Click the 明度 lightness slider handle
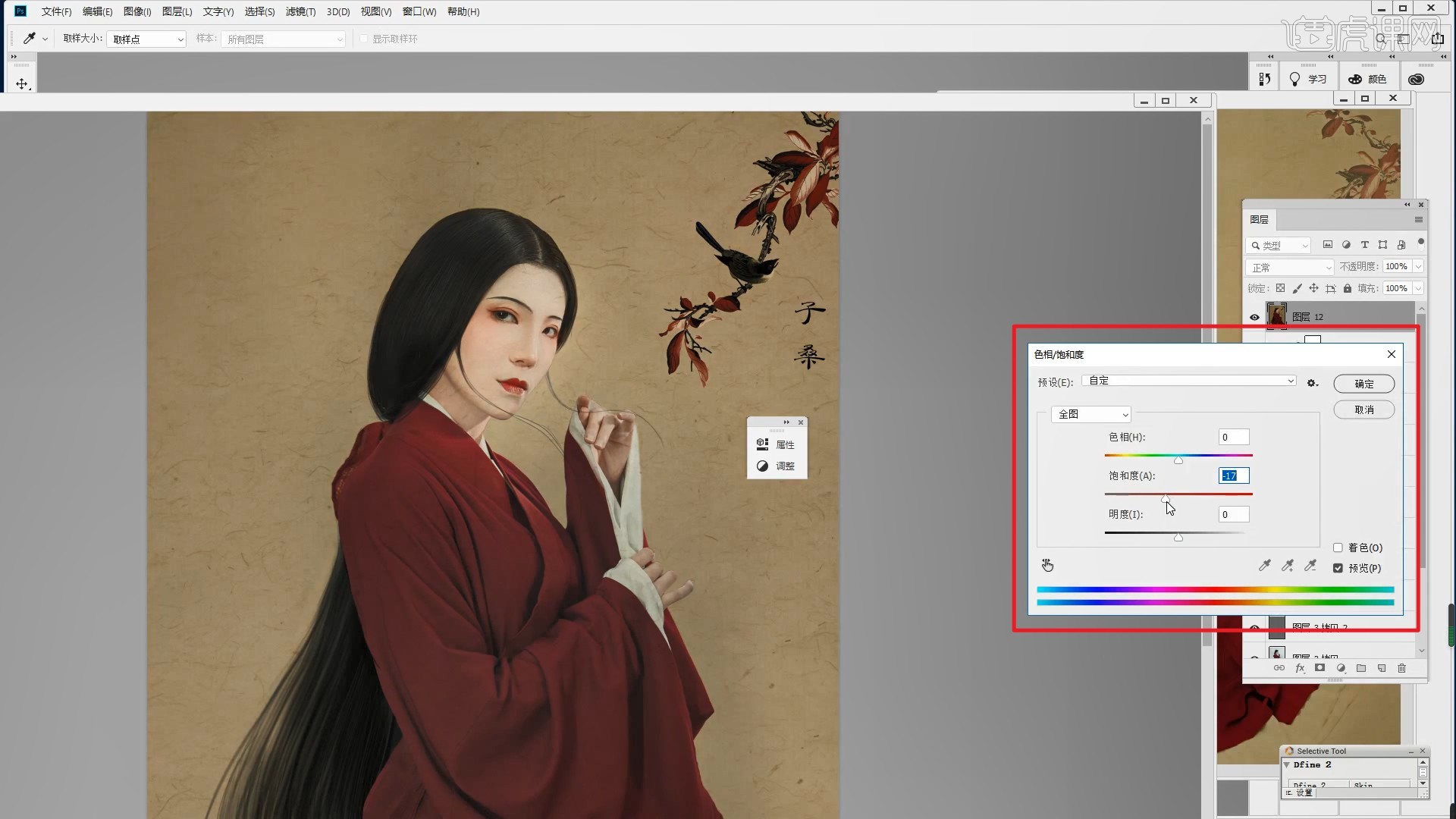This screenshot has width=1456, height=819. pos(1178,538)
